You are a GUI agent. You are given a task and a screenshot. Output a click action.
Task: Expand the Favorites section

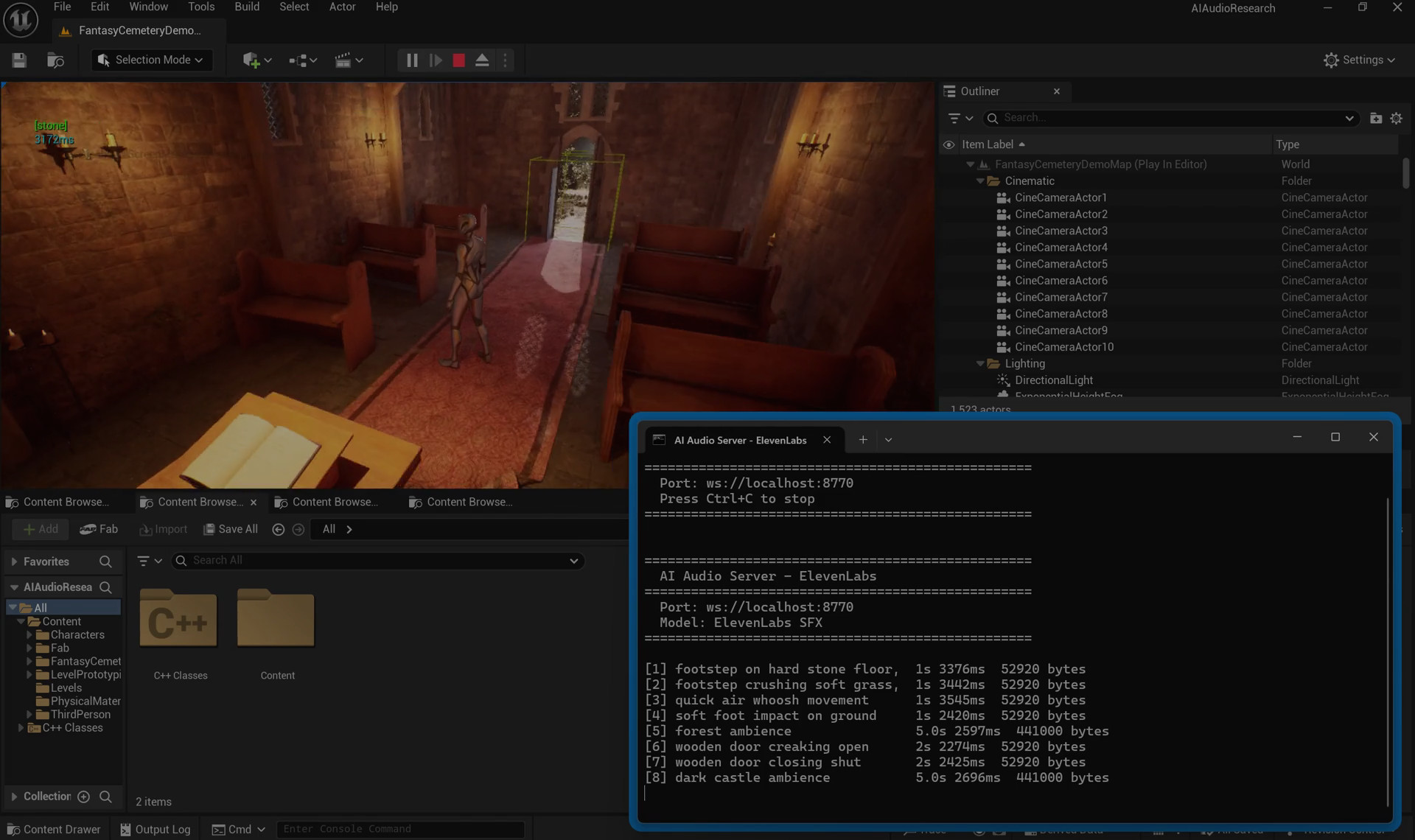point(14,561)
